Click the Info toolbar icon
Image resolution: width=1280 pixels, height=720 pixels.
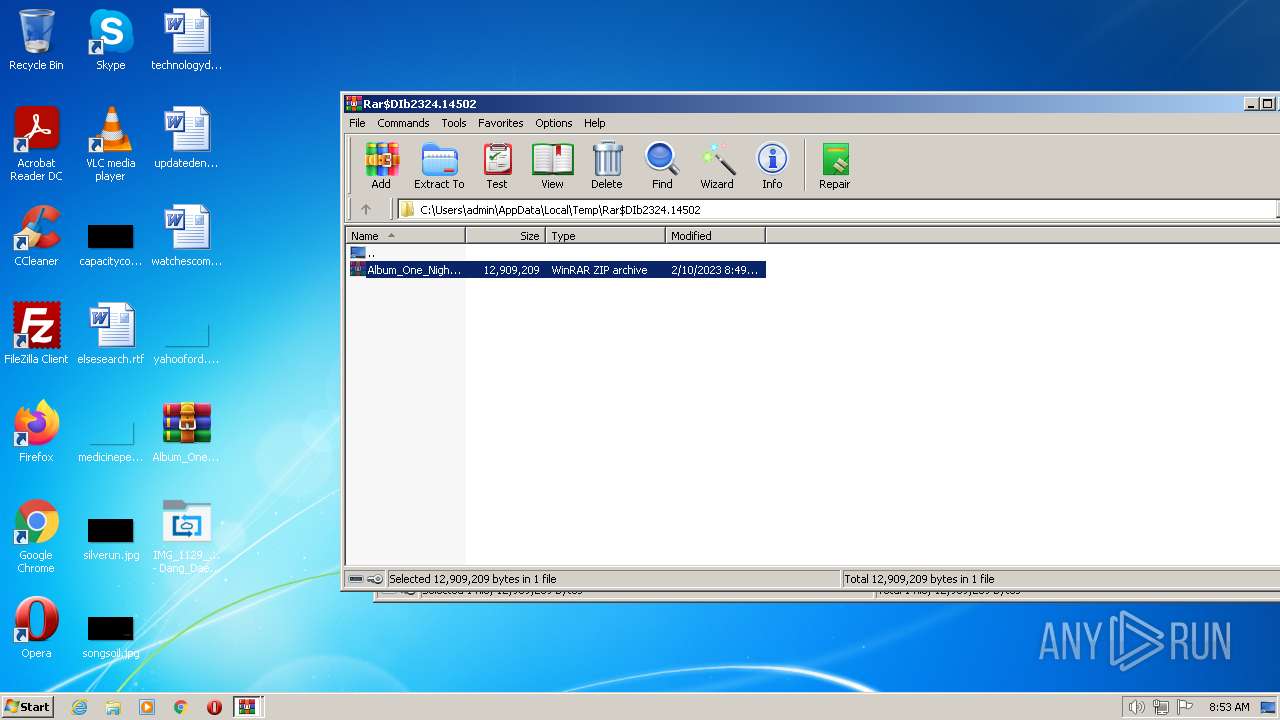(x=772, y=166)
